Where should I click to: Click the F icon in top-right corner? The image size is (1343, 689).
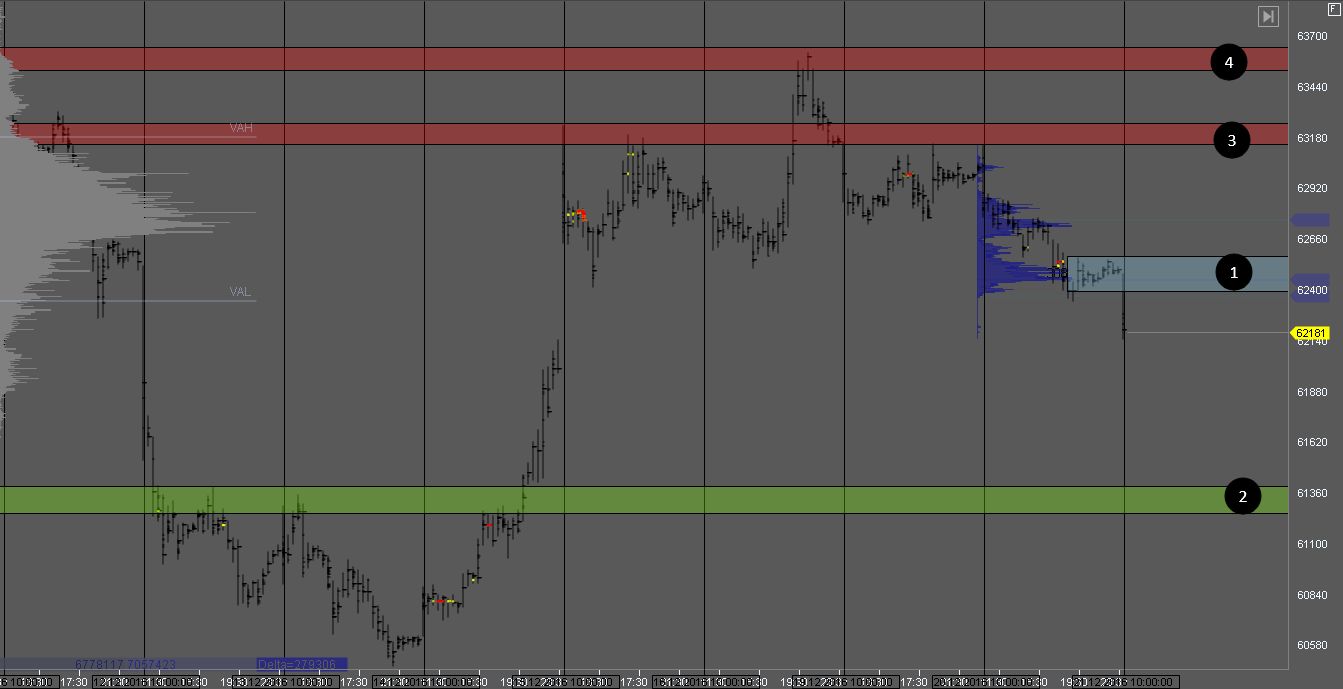pyautogui.click(x=1333, y=8)
